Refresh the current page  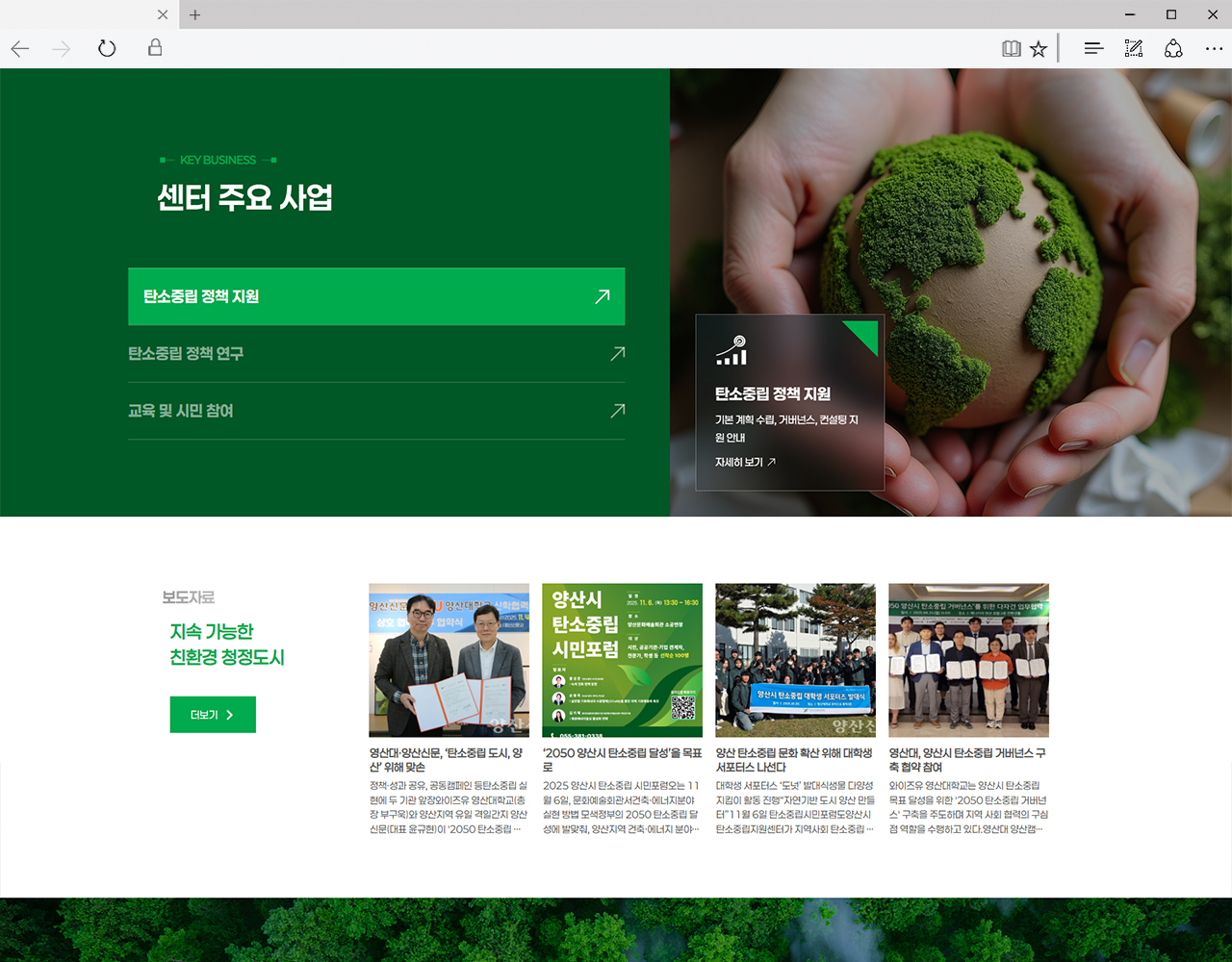pos(107,48)
